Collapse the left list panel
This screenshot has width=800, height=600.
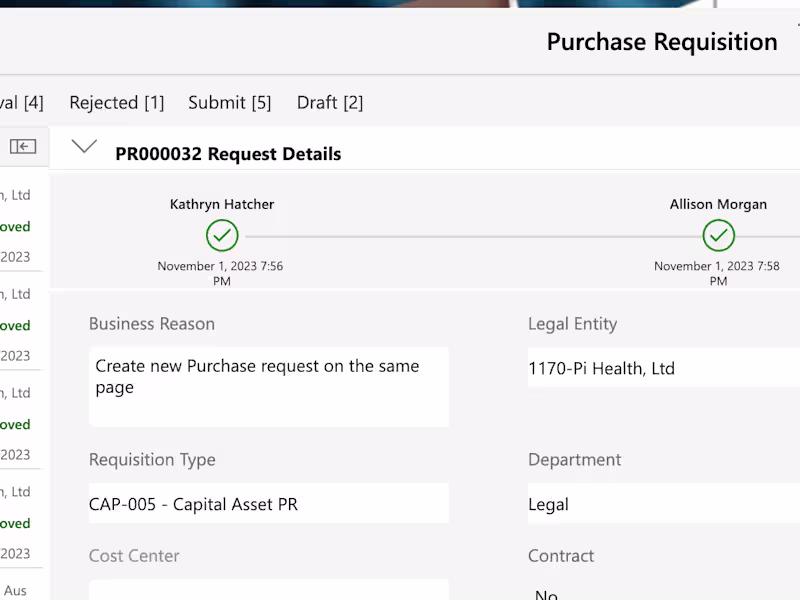[x=23, y=147]
